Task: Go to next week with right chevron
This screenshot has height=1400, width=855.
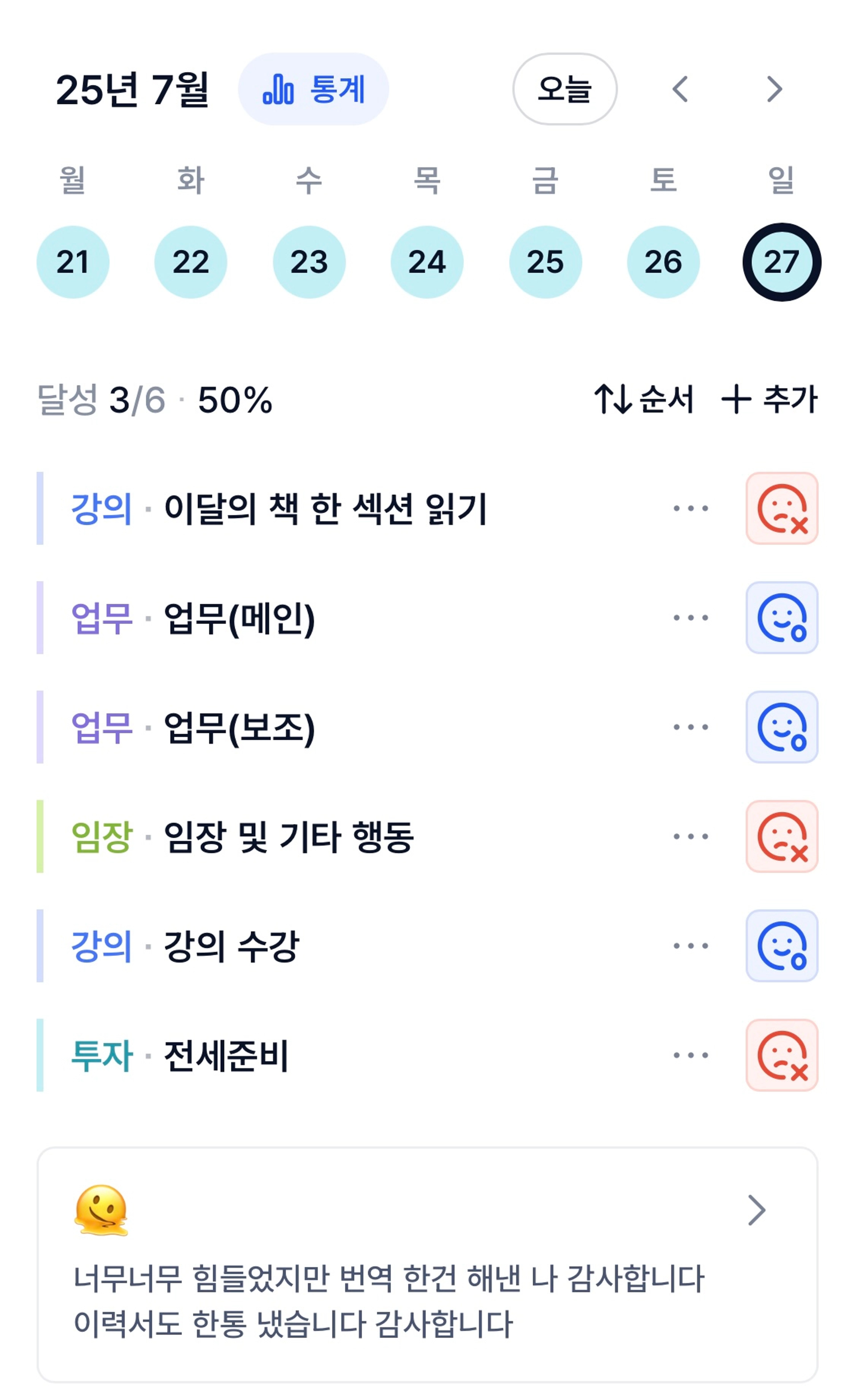Action: (774, 89)
